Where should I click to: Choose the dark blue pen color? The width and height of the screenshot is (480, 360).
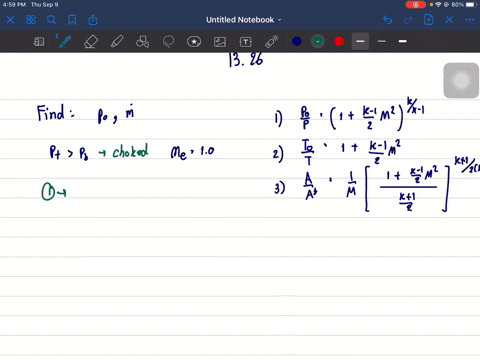pos(297,41)
